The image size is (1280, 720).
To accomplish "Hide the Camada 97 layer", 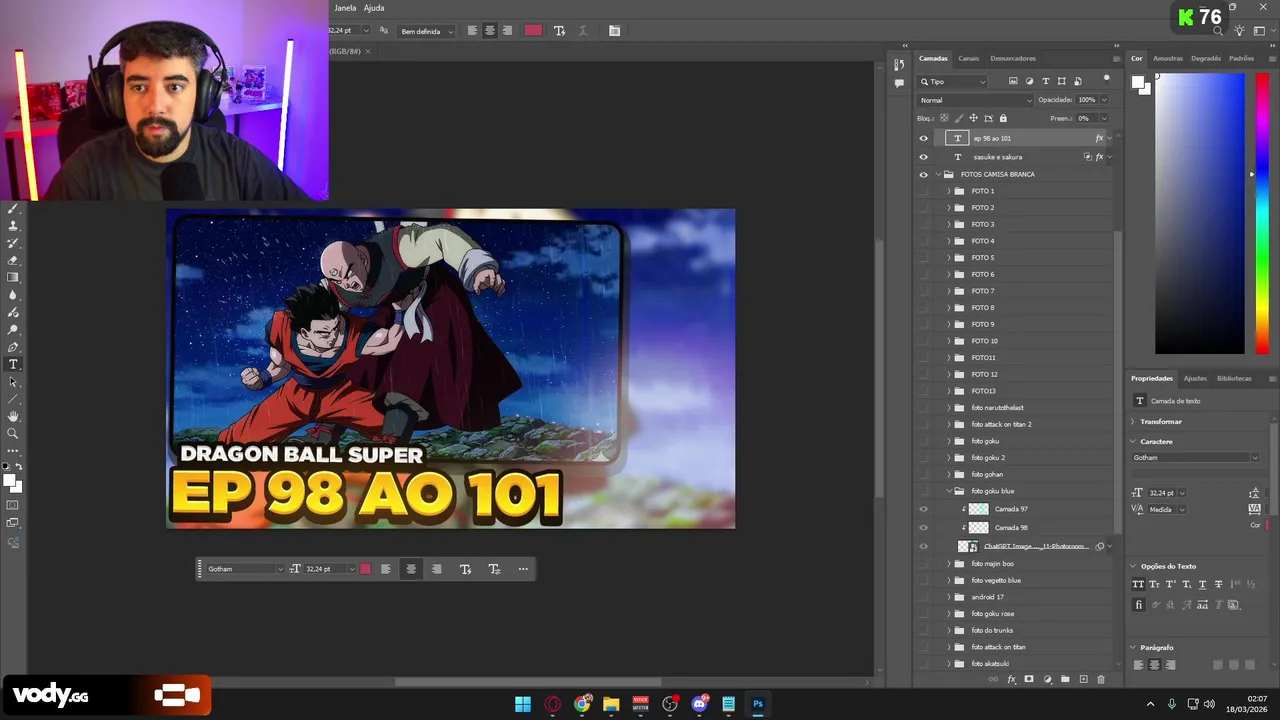I will coord(923,509).
